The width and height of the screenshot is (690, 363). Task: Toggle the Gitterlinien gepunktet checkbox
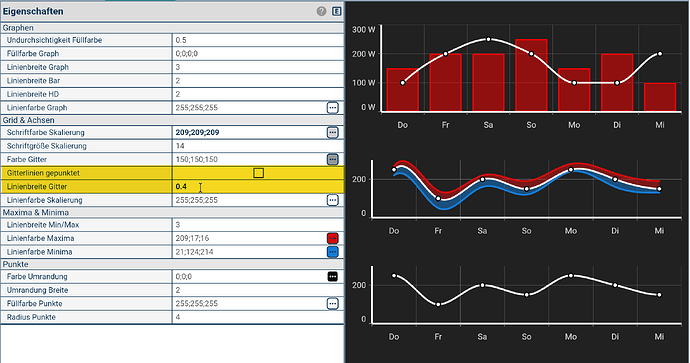tap(259, 173)
